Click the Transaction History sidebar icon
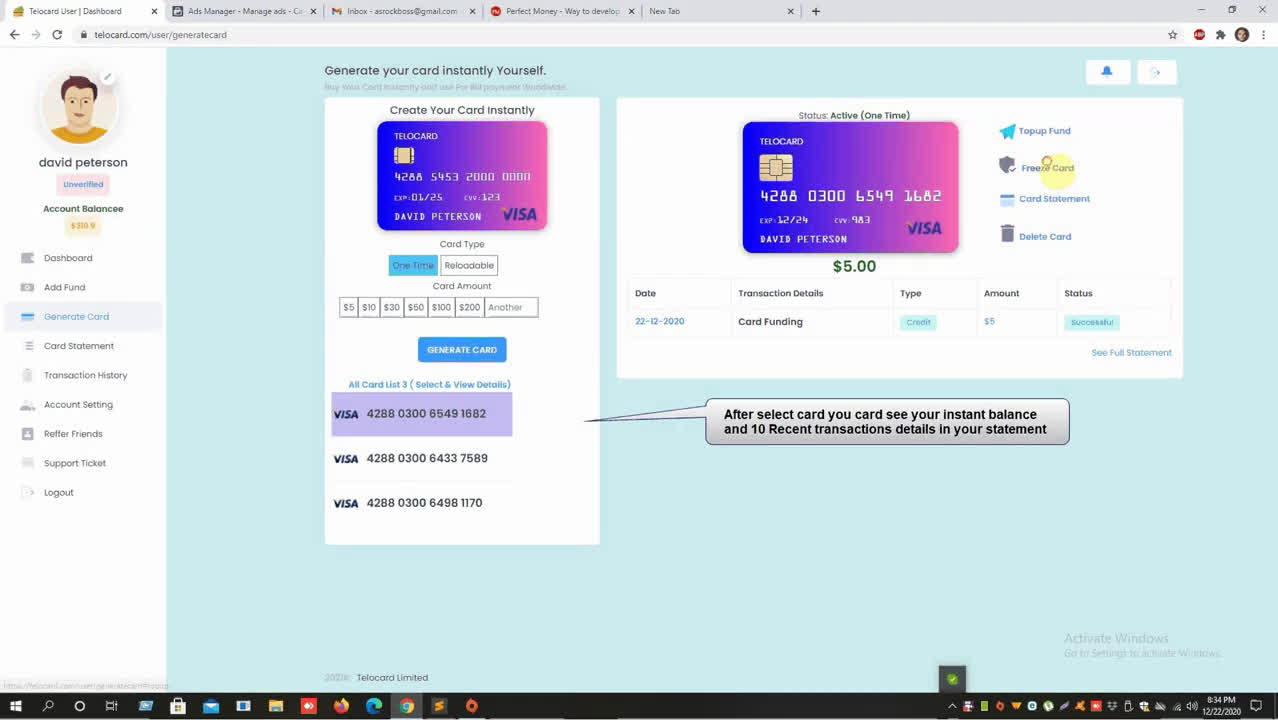Image resolution: width=1278 pixels, height=720 pixels. click(28, 375)
